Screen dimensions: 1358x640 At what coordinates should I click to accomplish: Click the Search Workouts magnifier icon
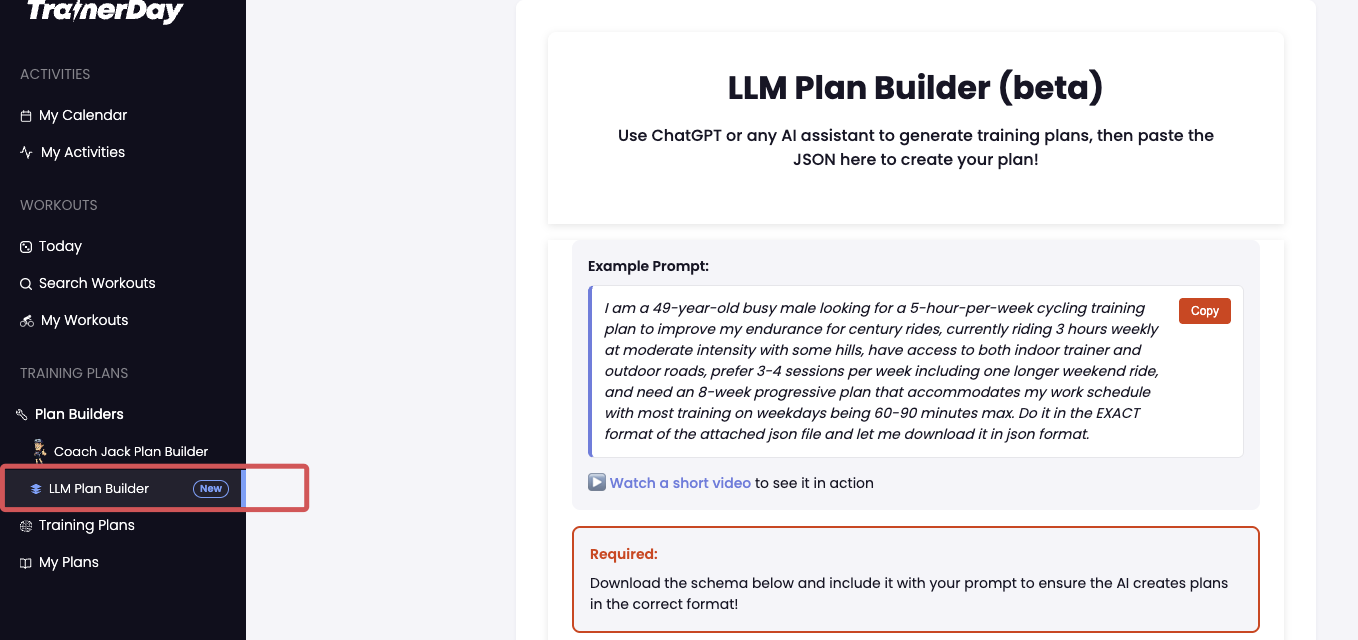pos(26,284)
